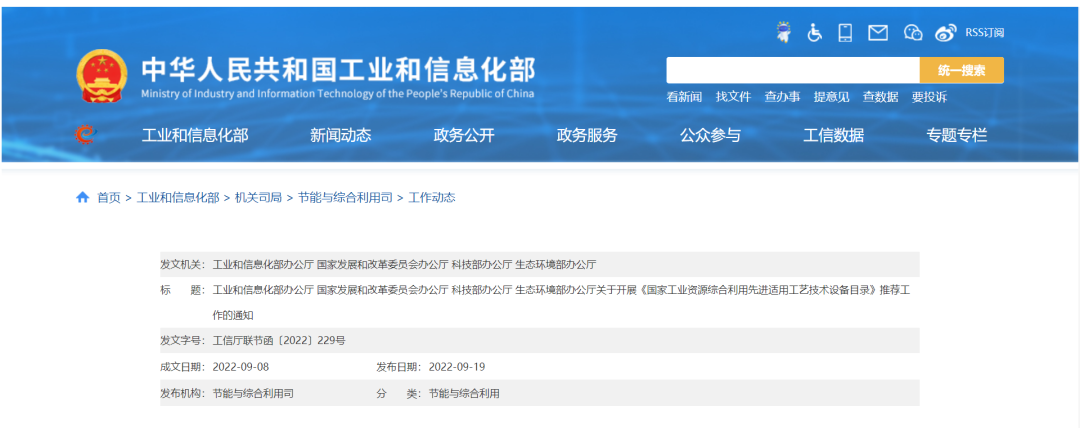Go to 首页 in breadcrumb
Image resolution: width=1080 pixels, height=428 pixels.
pyautogui.click(x=109, y=198)
